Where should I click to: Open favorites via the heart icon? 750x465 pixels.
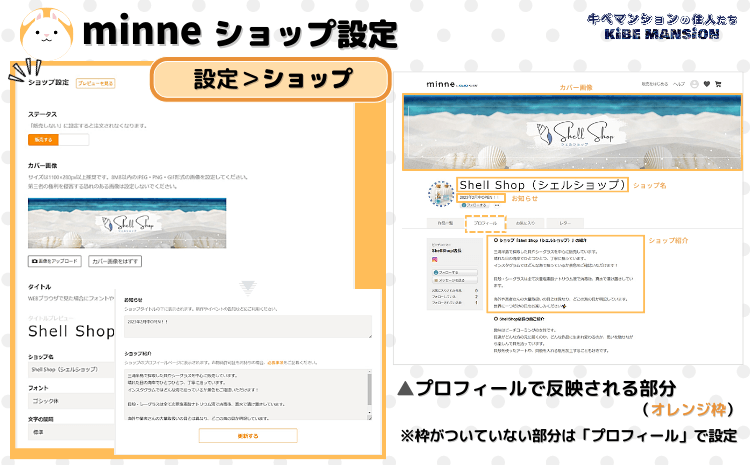point(706,84)
